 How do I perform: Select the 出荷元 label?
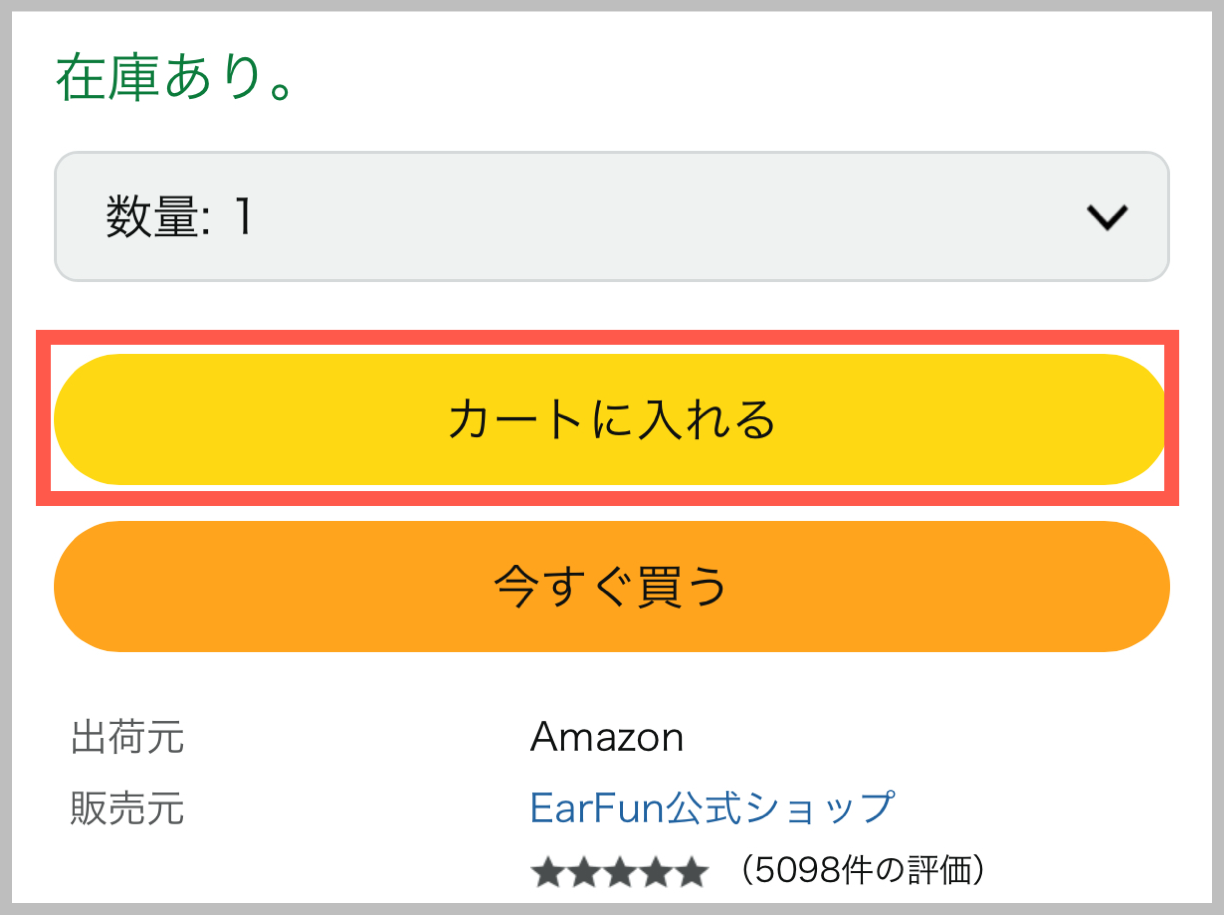[x=125, y=737]
